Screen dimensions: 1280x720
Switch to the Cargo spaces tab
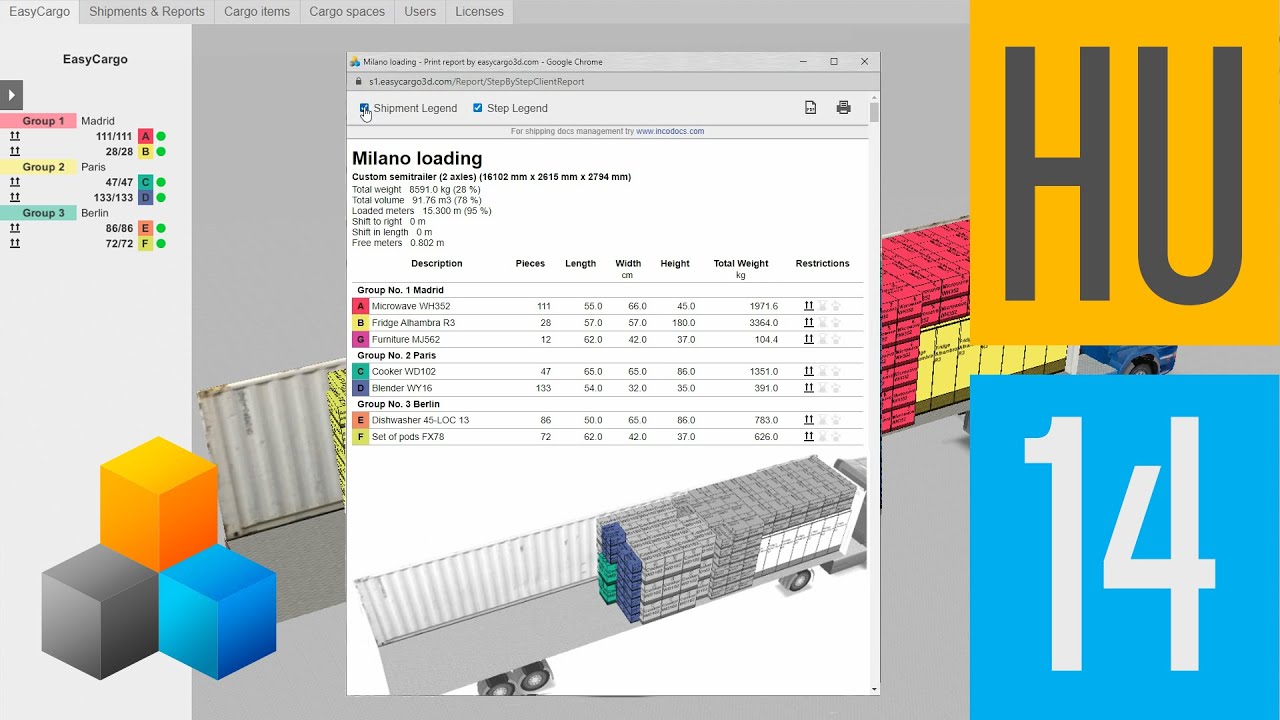coord(347,12)
